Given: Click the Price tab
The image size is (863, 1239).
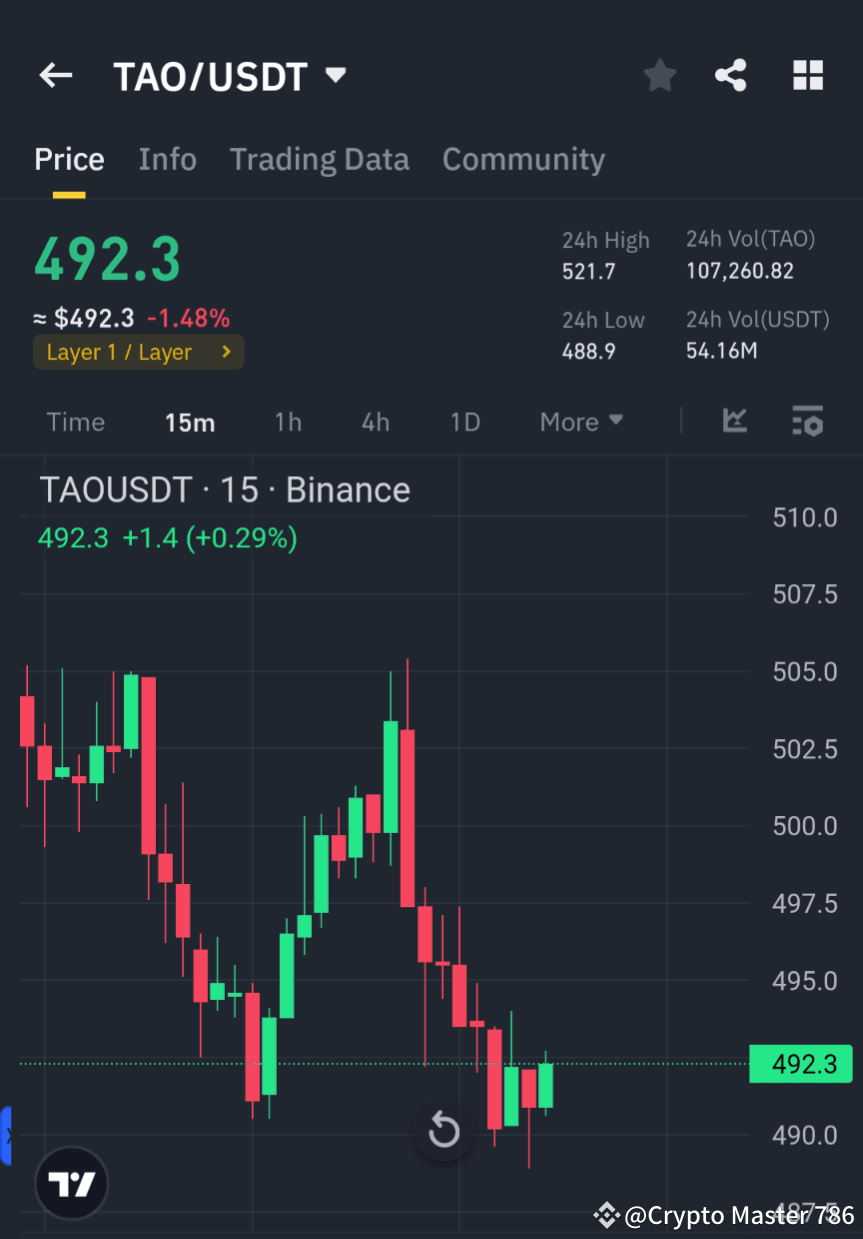Looking at the screenshot, I should [69, 159].
